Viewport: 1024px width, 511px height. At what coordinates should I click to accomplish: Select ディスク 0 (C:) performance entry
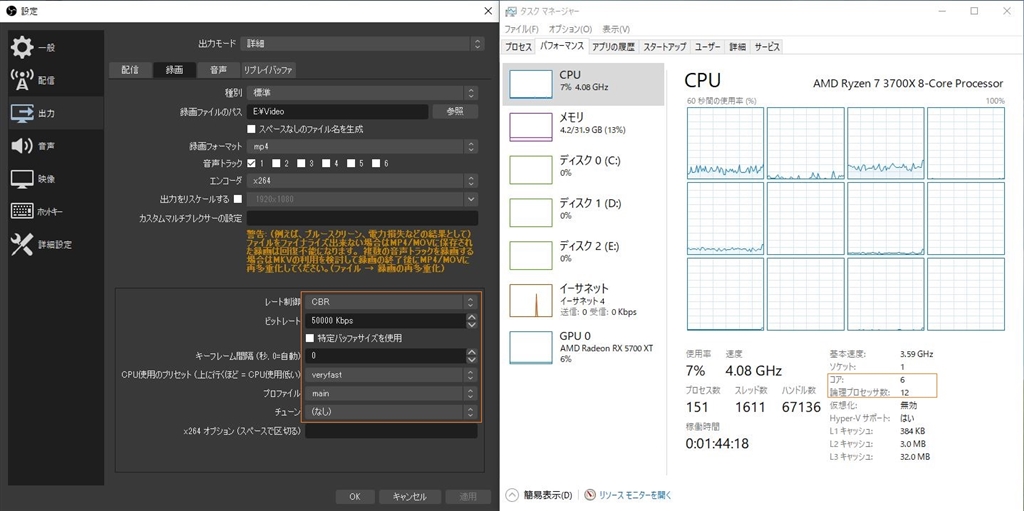(583, 169)
